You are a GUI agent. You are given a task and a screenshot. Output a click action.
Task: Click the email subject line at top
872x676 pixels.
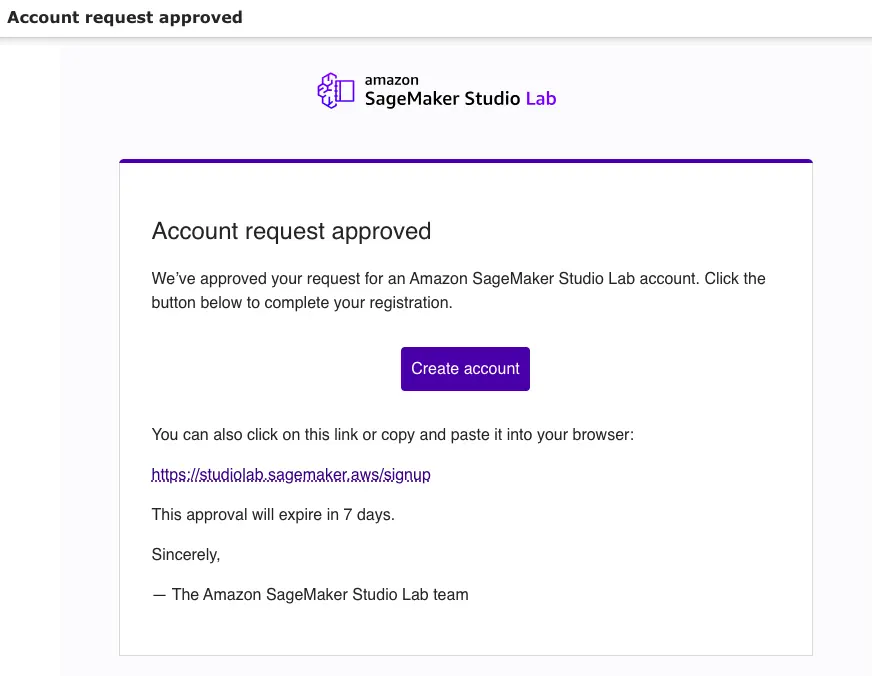point(125,18)
